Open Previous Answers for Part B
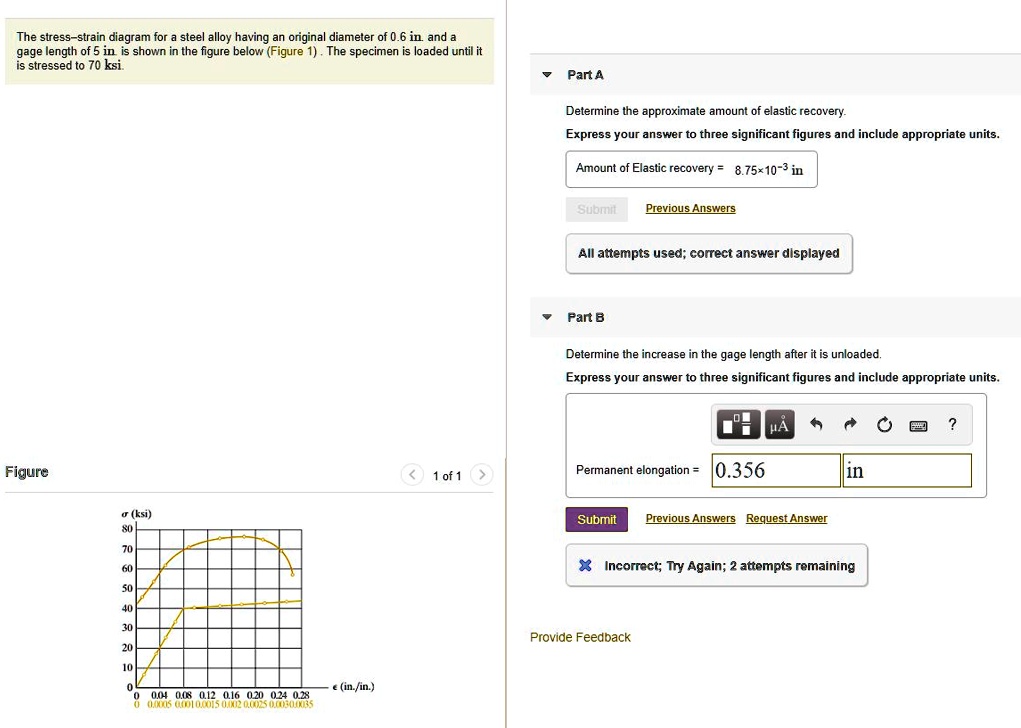 (690, 519)
